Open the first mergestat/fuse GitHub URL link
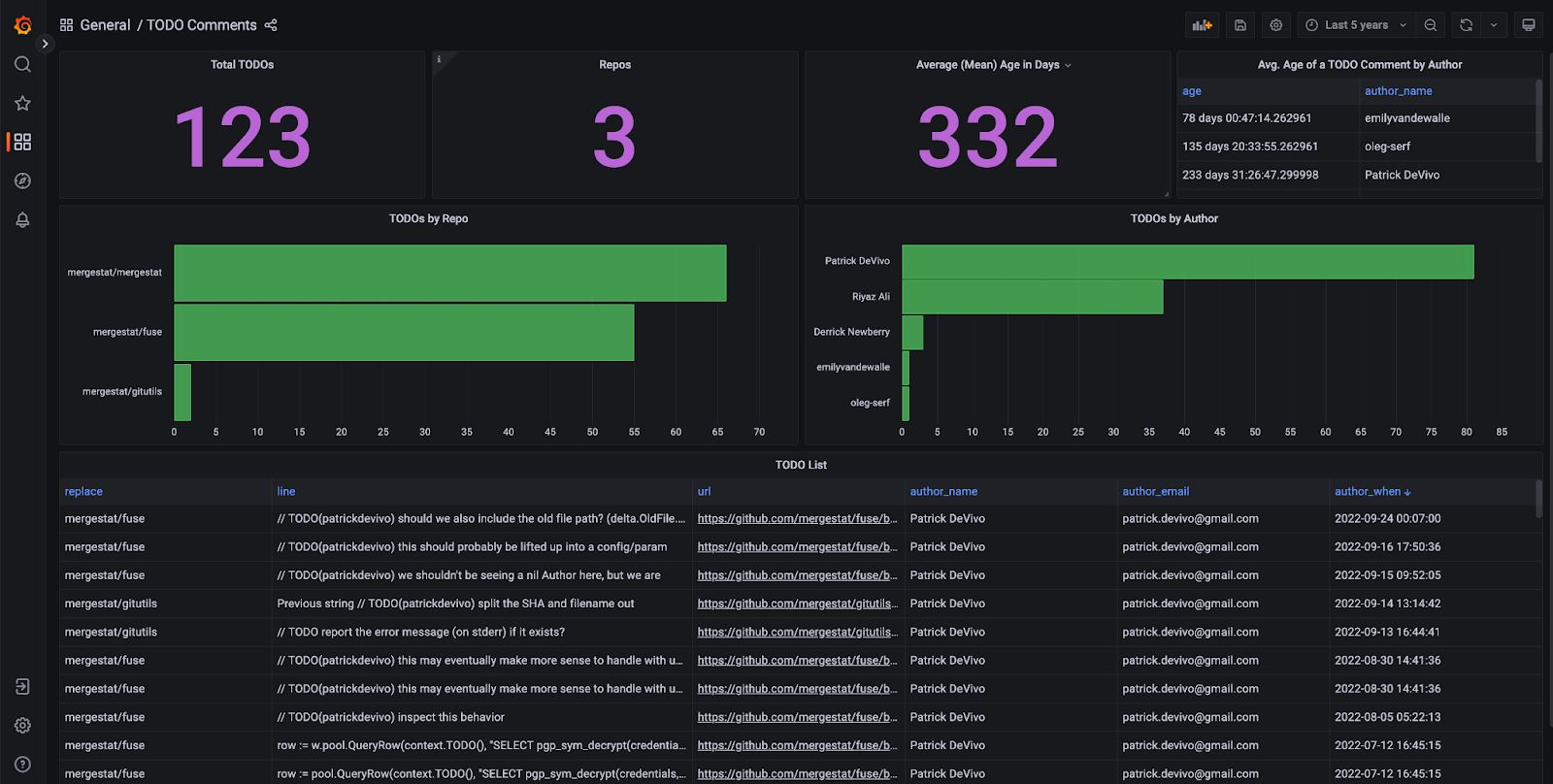Image resolution: width=1553 pixels, height=784 pixels. click(796, 519)
